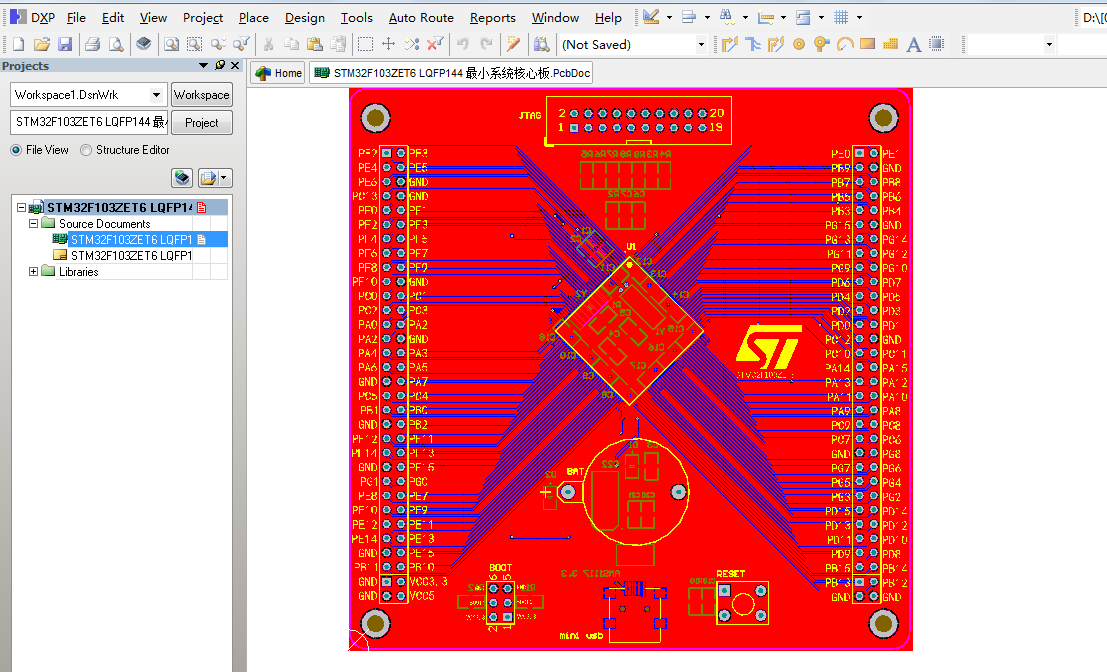
Task: Select the Place String text tool
Action: (914, 44)
